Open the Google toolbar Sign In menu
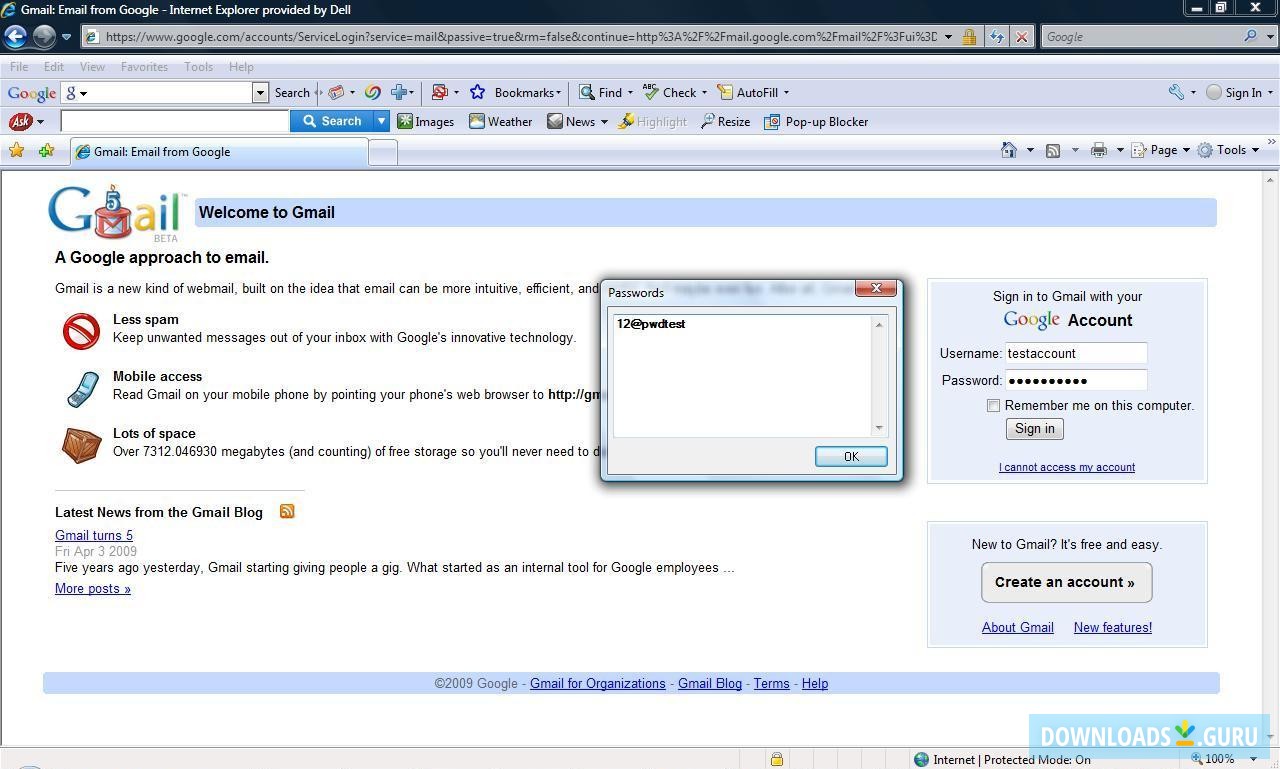Screen dimensions: 1280x769 [x=1240, y=93]
